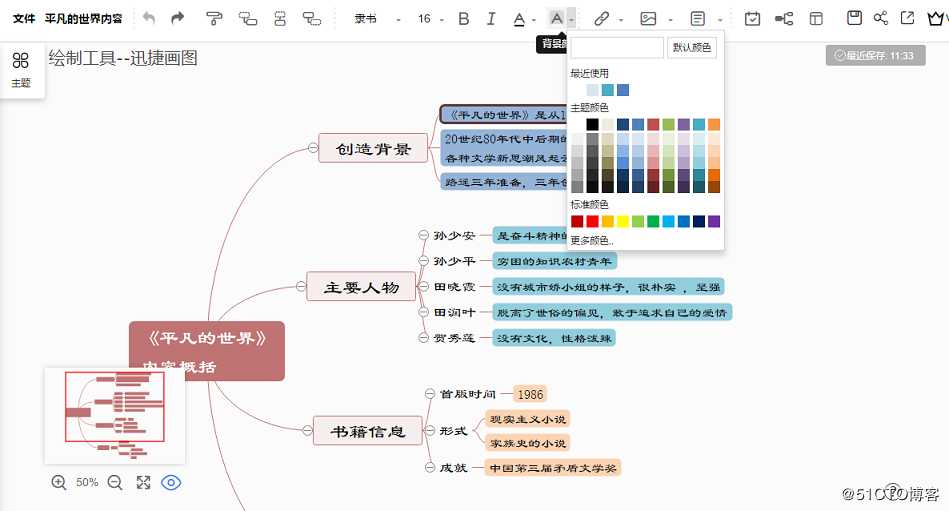Open the calendar task icon
The height and width of the screenshot is (511, 949).
click(x=752, y=19)
